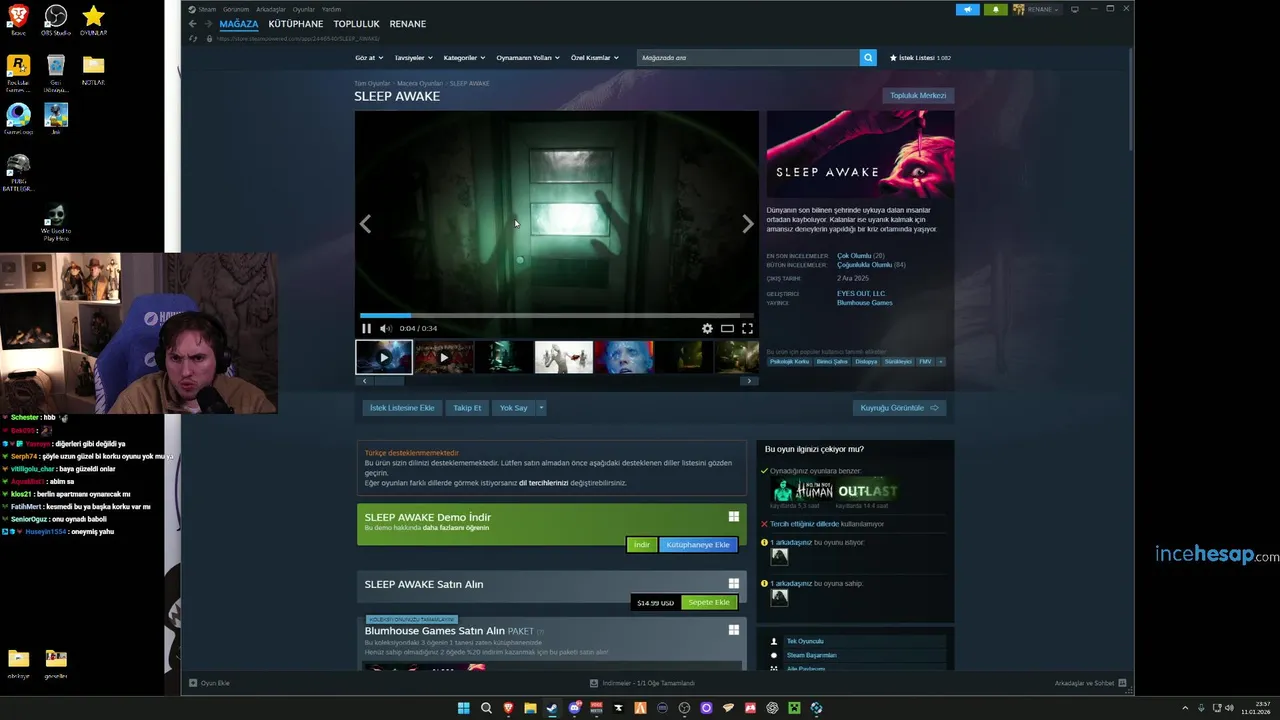Add tag with the plus button
The image size is (1280, 720).
click(x=940, y=361)
